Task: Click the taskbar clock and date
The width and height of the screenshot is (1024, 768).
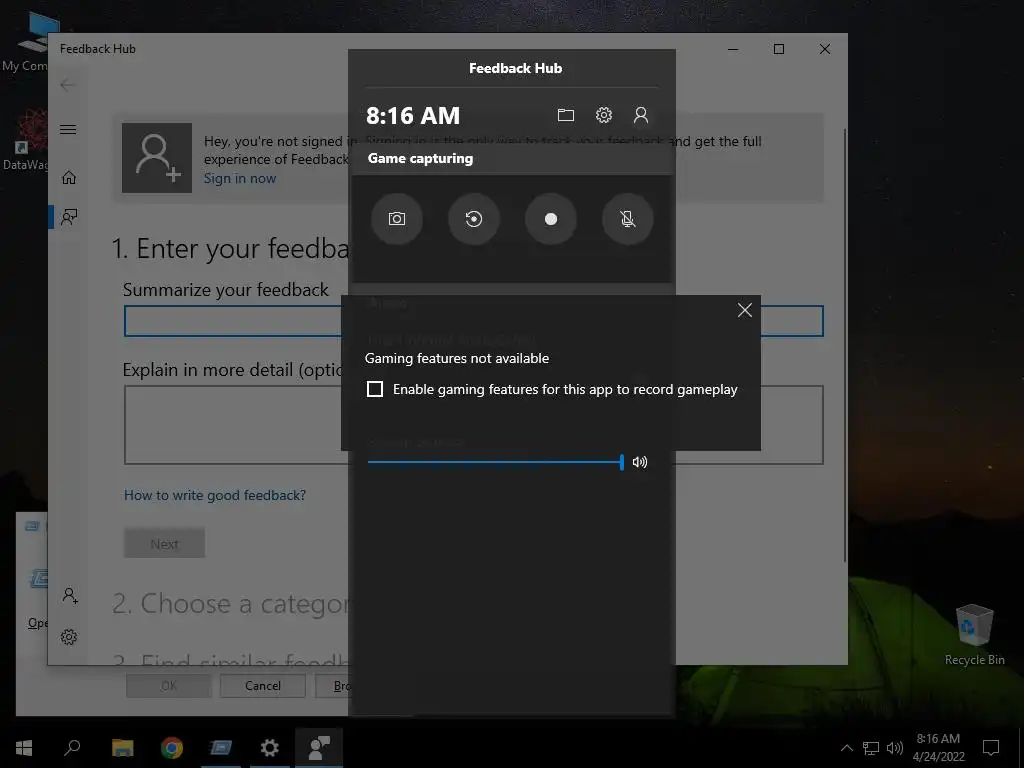Action: pyautogui.click(x=938, y=748)
